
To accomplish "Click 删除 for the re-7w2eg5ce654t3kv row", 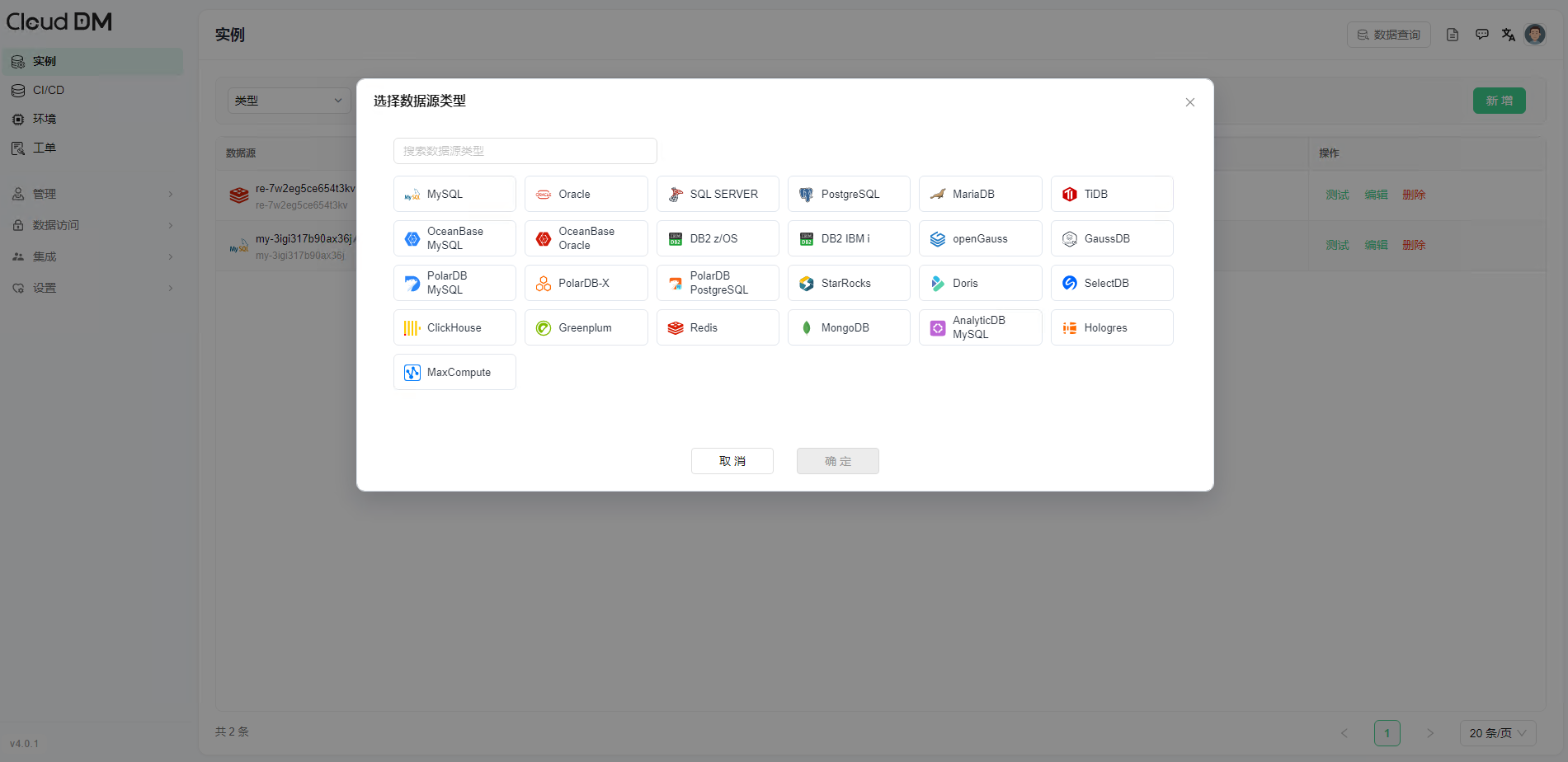I will pyautogui.click(x=1414, y=195).
